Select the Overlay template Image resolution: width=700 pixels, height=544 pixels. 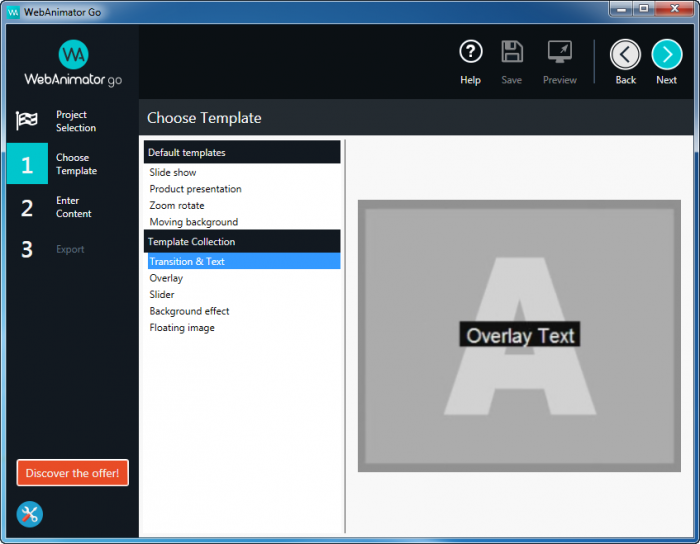click(x=166, y=278)
